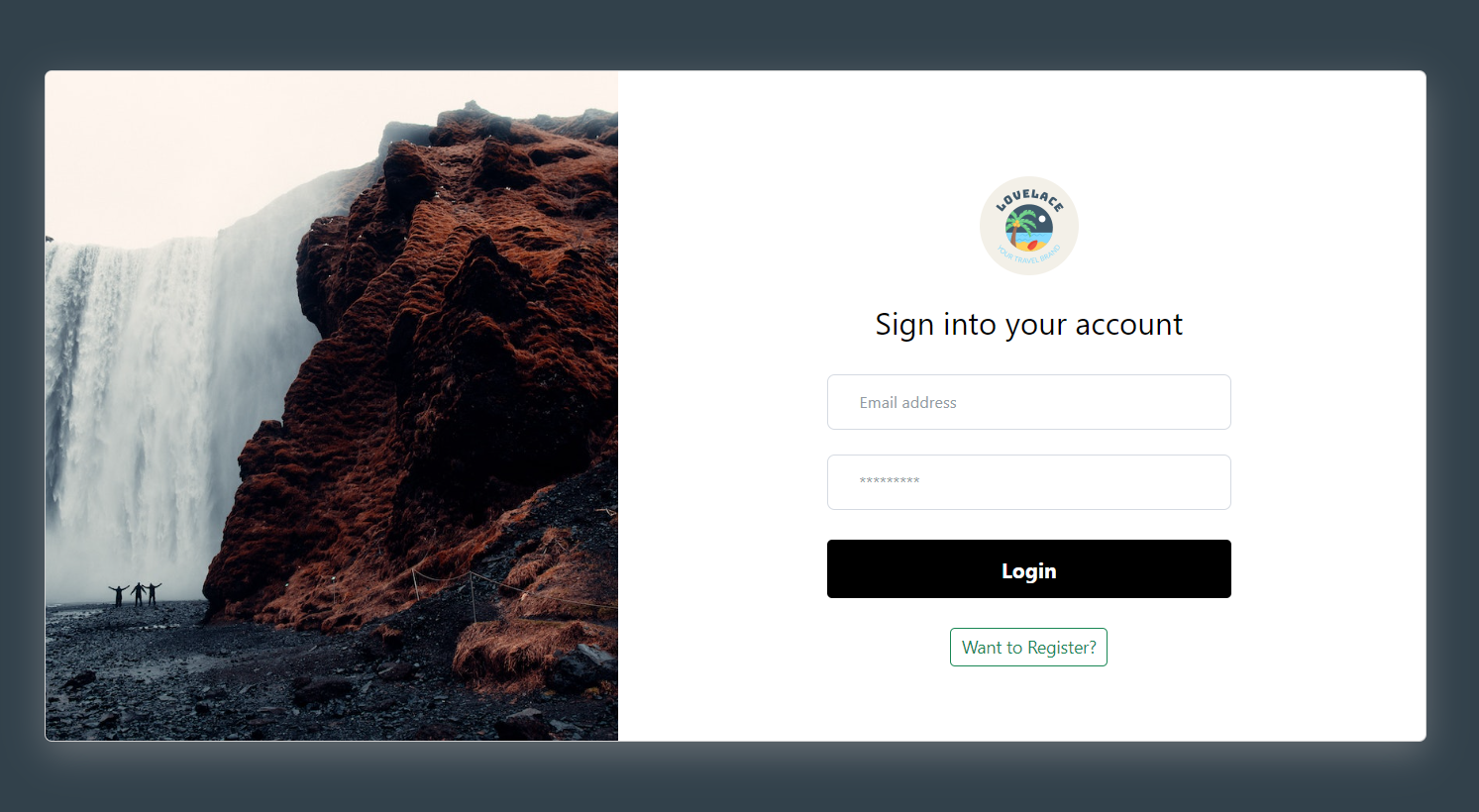
Task: Click the three people silhouettes in photo
Action: tap(135, 593)
